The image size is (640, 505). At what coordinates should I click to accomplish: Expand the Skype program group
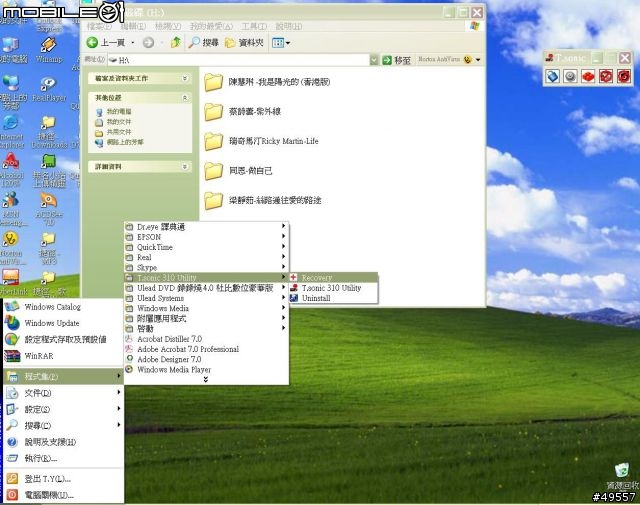pyautogui.click(x=206, y=267)
